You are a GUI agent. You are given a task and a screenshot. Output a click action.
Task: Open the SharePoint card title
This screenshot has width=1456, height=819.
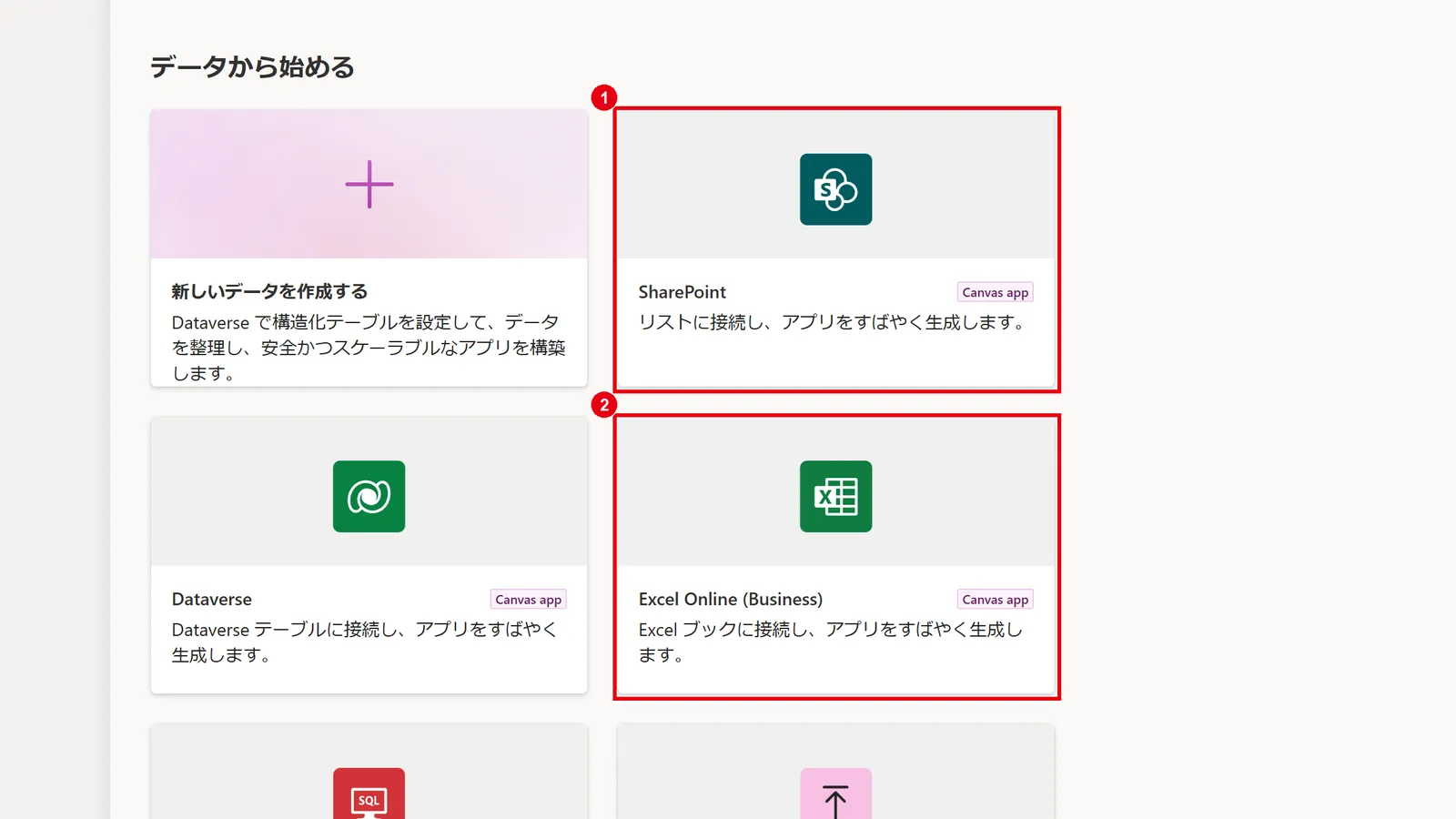[x=682, y=292]
